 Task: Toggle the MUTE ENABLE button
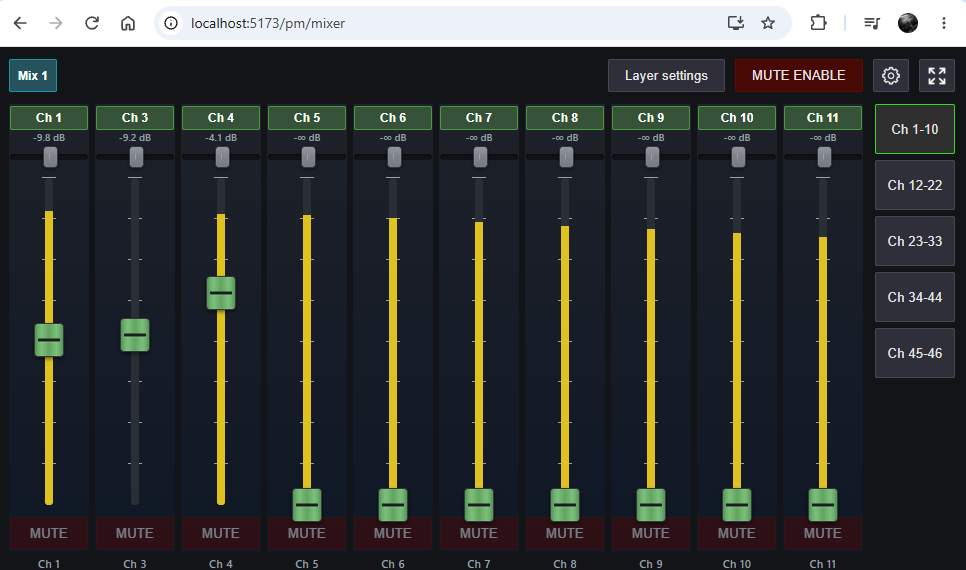point(798,75)
